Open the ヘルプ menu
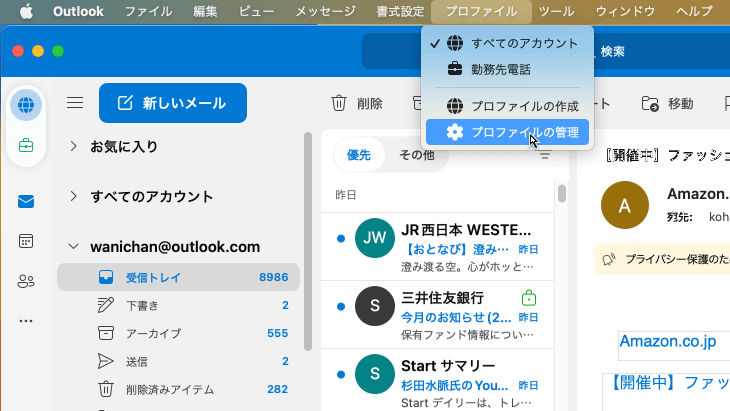The image size is (730, 411). (694, 11)
